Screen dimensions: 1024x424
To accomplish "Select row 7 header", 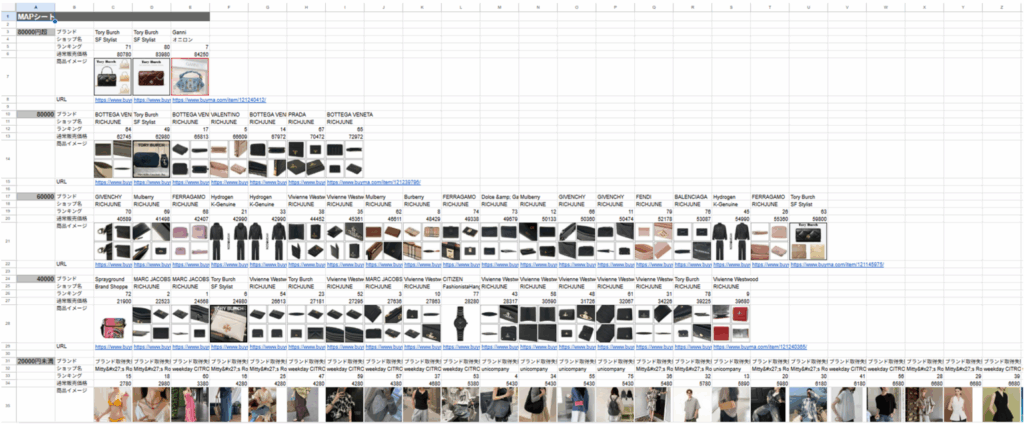I will 8,76.
